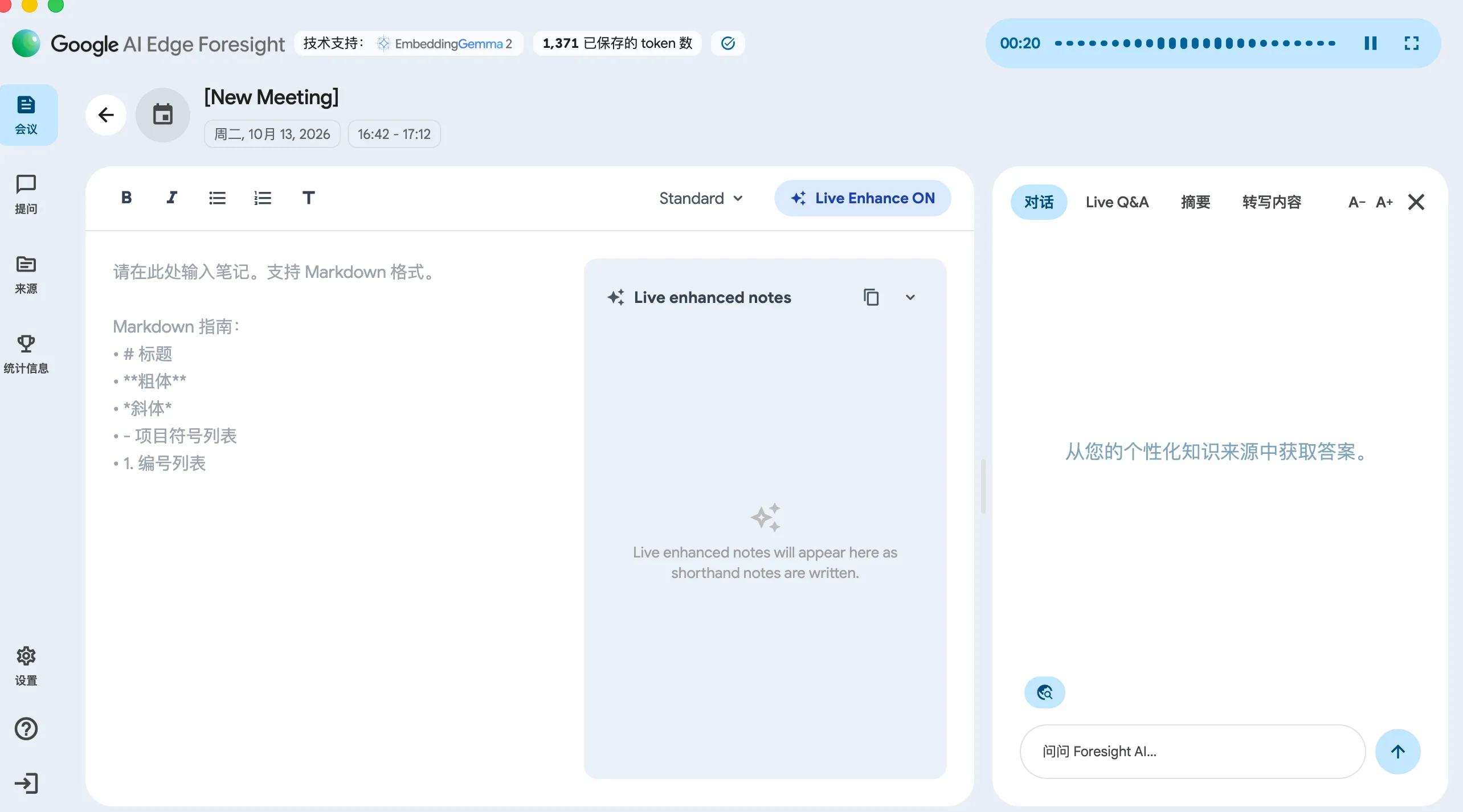This screenshot has width=1463, height=812.
Task: Open 设置 (Settings) in the sidebar
Action: (x=26, y=666)
